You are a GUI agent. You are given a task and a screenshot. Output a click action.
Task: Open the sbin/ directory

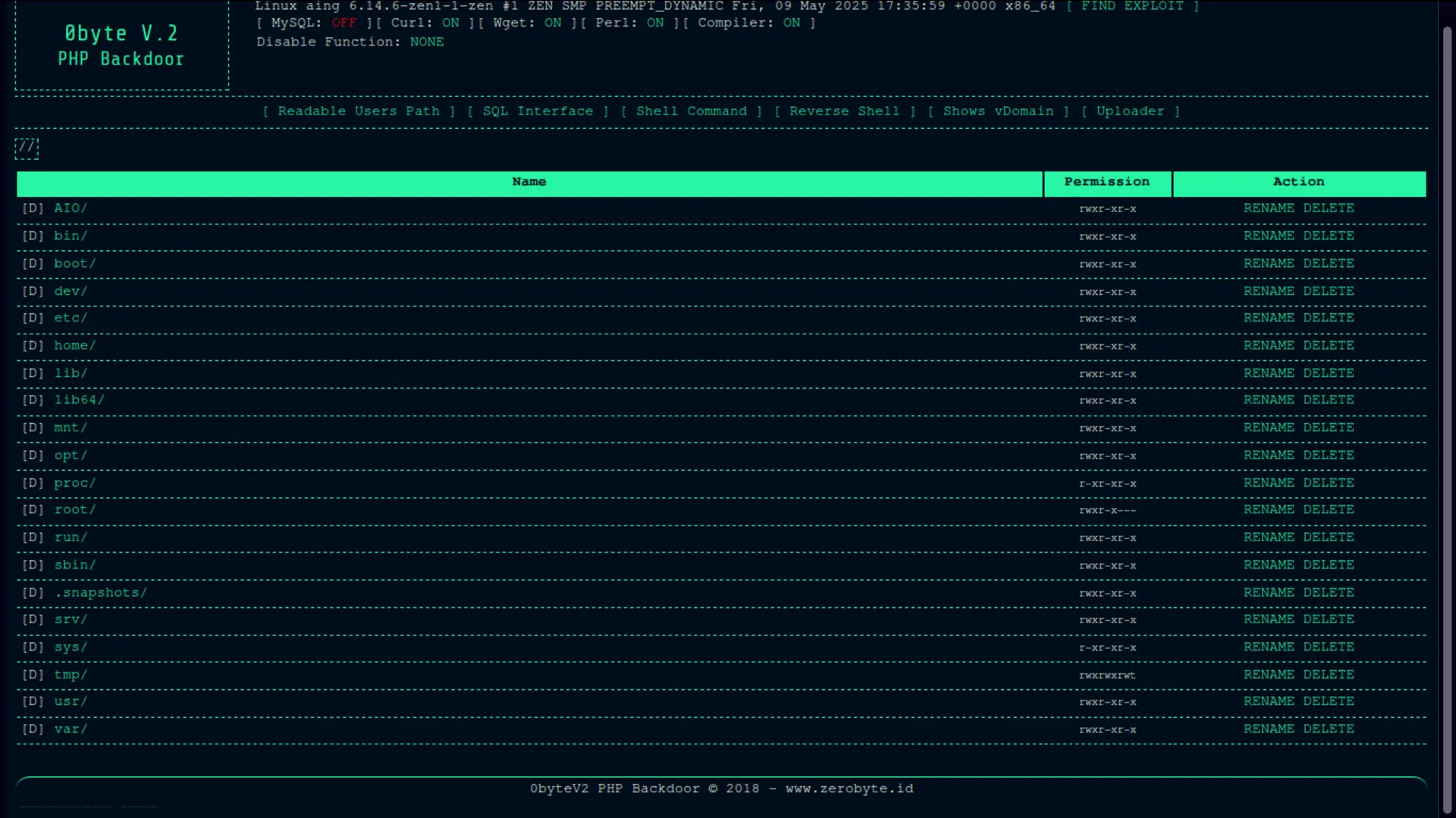75,565
